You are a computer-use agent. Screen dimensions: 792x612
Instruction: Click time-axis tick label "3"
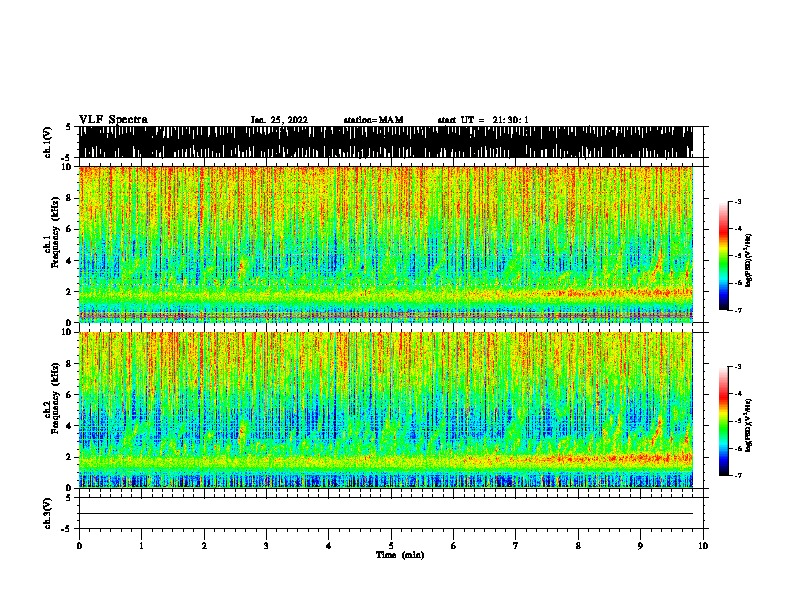click(x=266, y=546)
